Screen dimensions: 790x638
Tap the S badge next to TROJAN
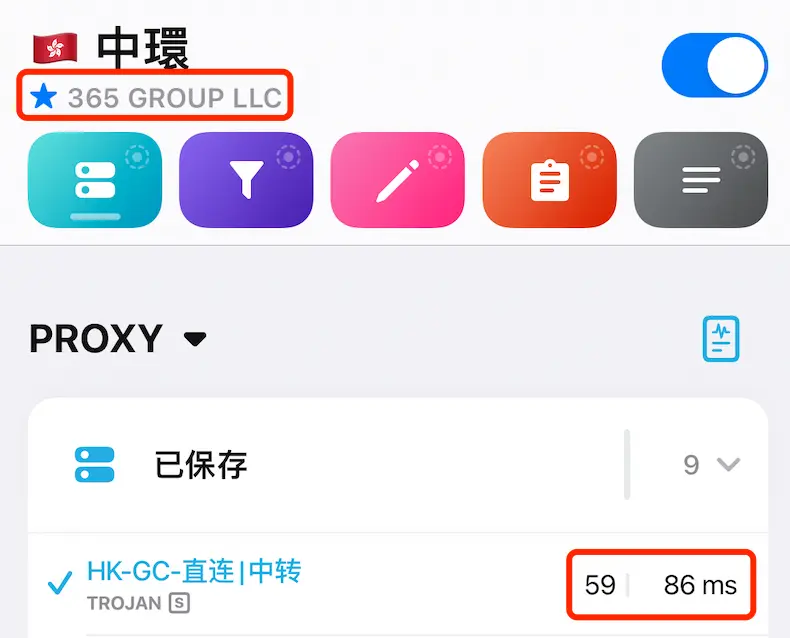click(x=179, y=603)
